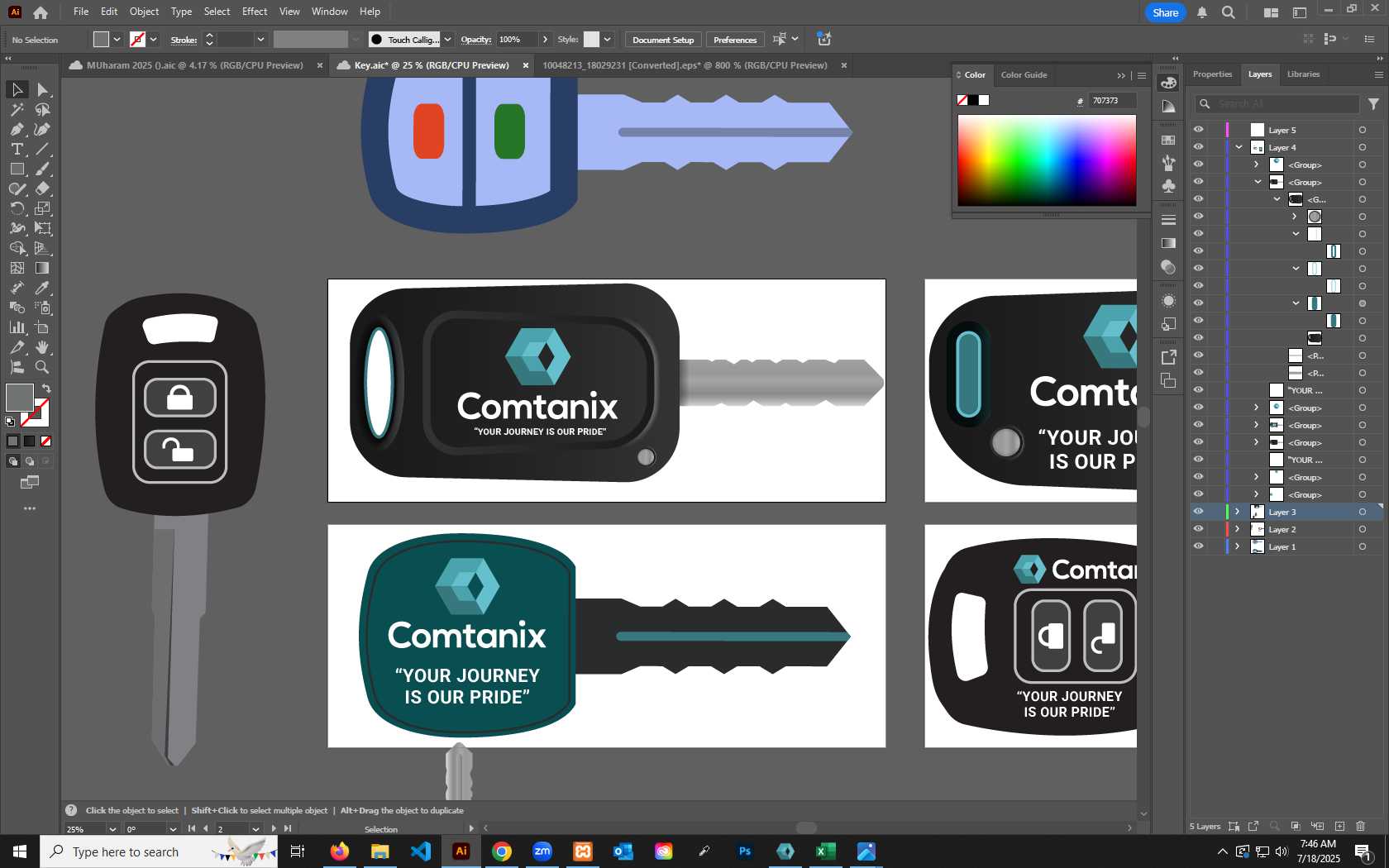Select the Eraser tool

[x=42, y=188]
